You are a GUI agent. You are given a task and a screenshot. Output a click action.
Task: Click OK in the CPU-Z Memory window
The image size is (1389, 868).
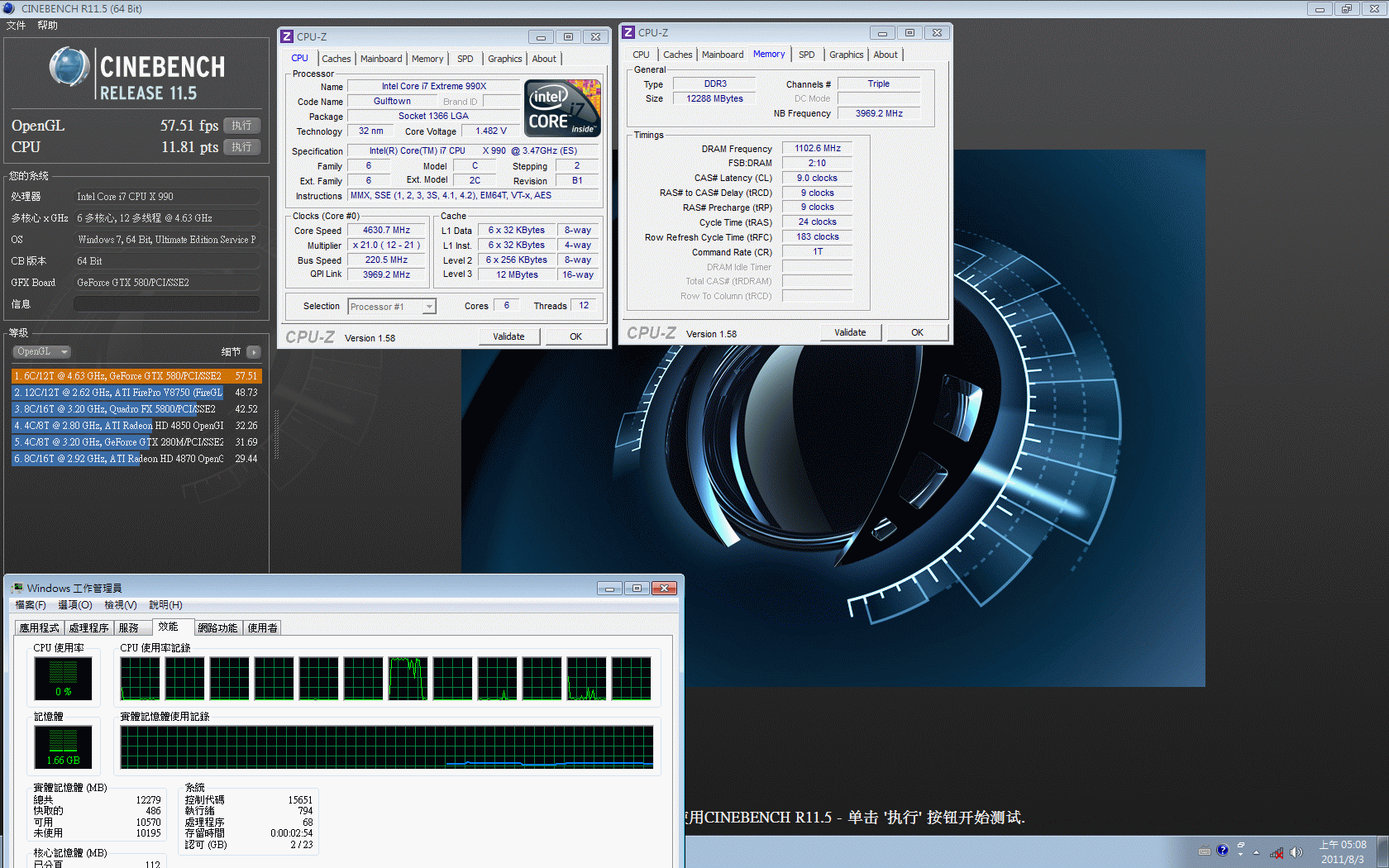pos(917,332)
